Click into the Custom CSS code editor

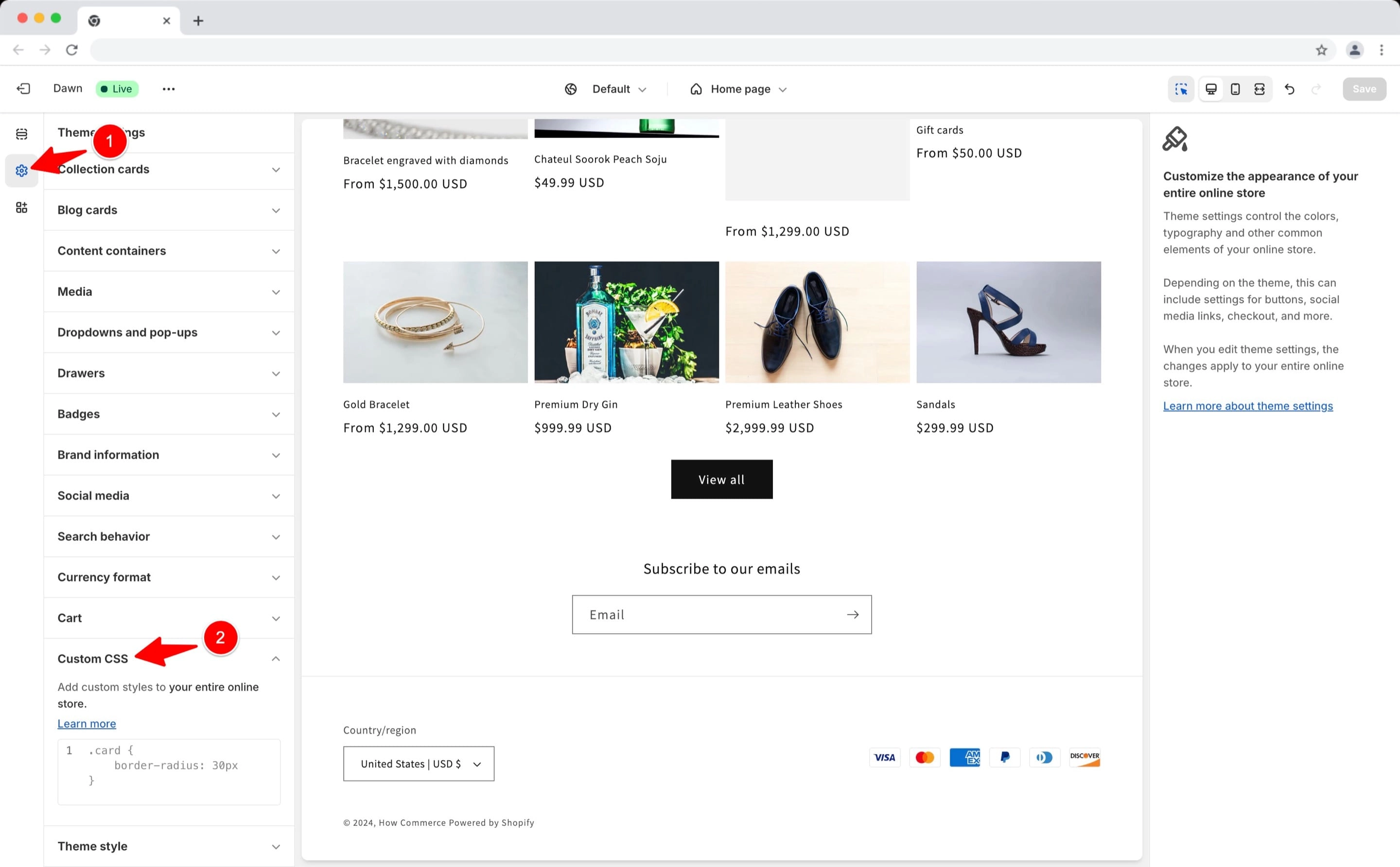(169, 771)
